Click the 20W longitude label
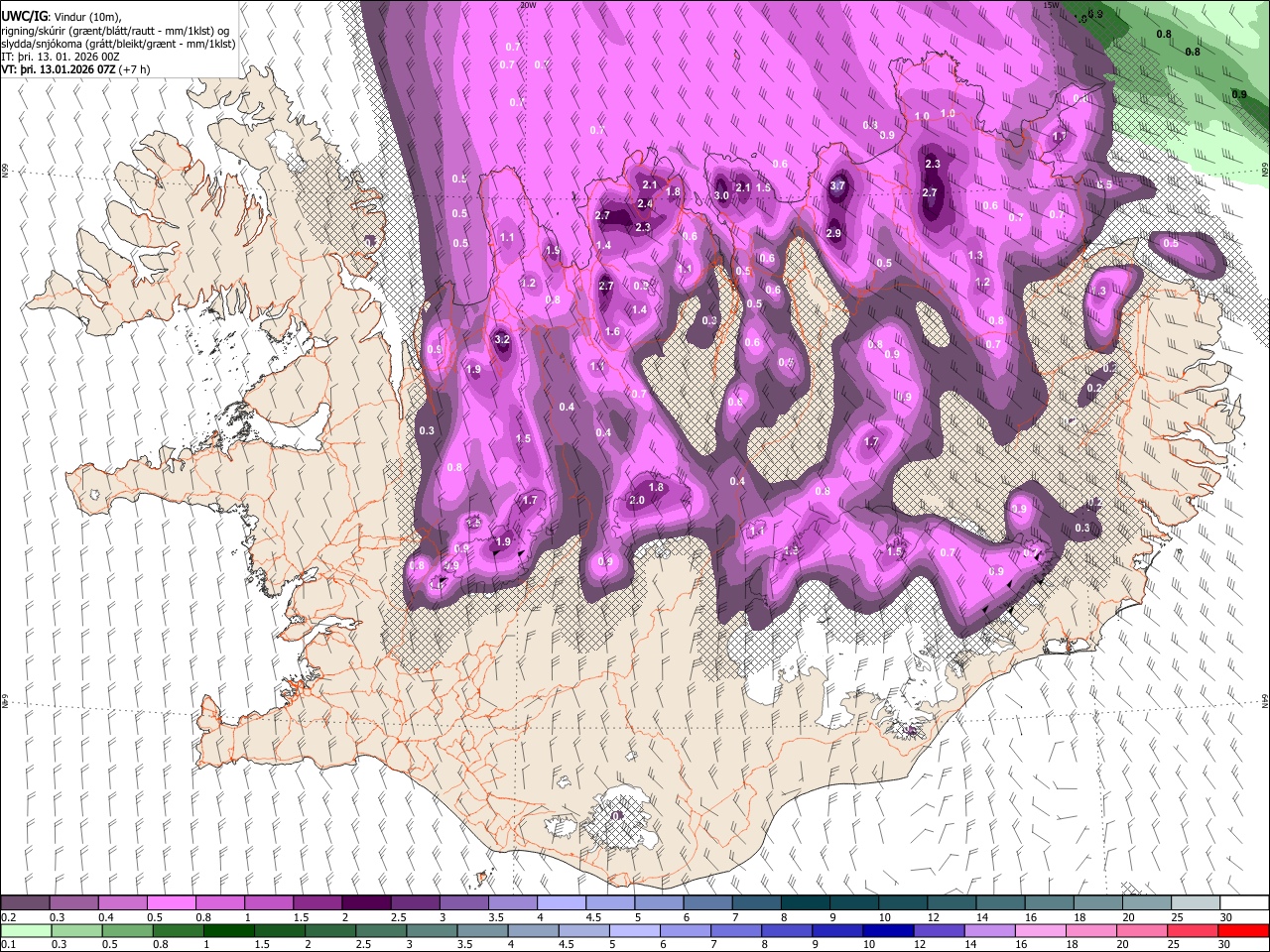The width and height of the screenshot is (1270, 952). (x=528, y=5)
